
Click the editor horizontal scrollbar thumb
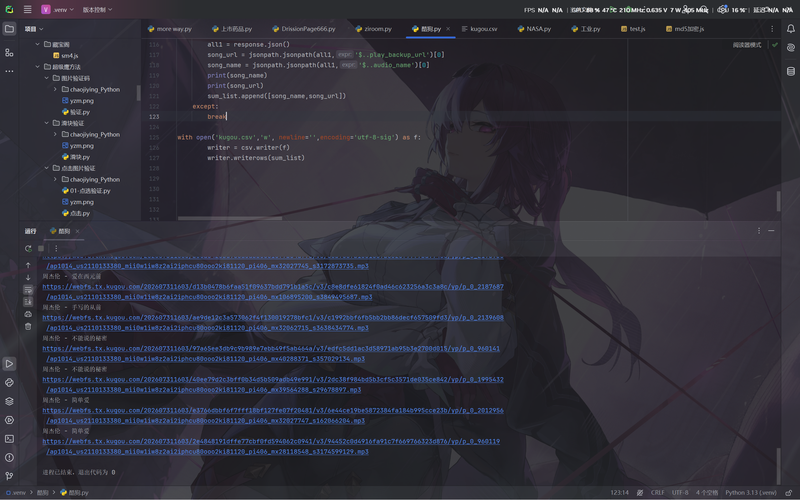pos(230,218)
